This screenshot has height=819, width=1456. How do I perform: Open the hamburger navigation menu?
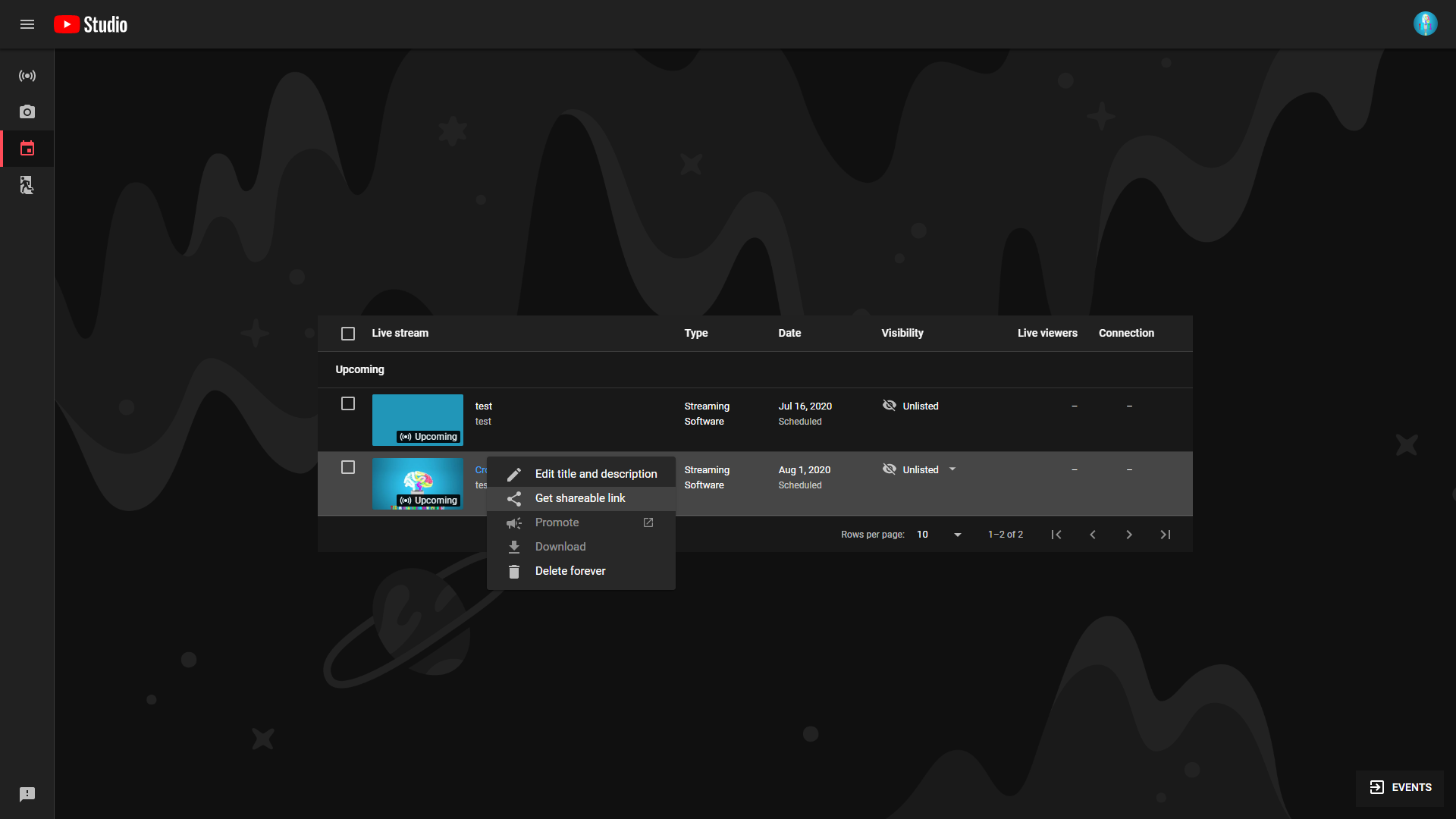point(27,24)
